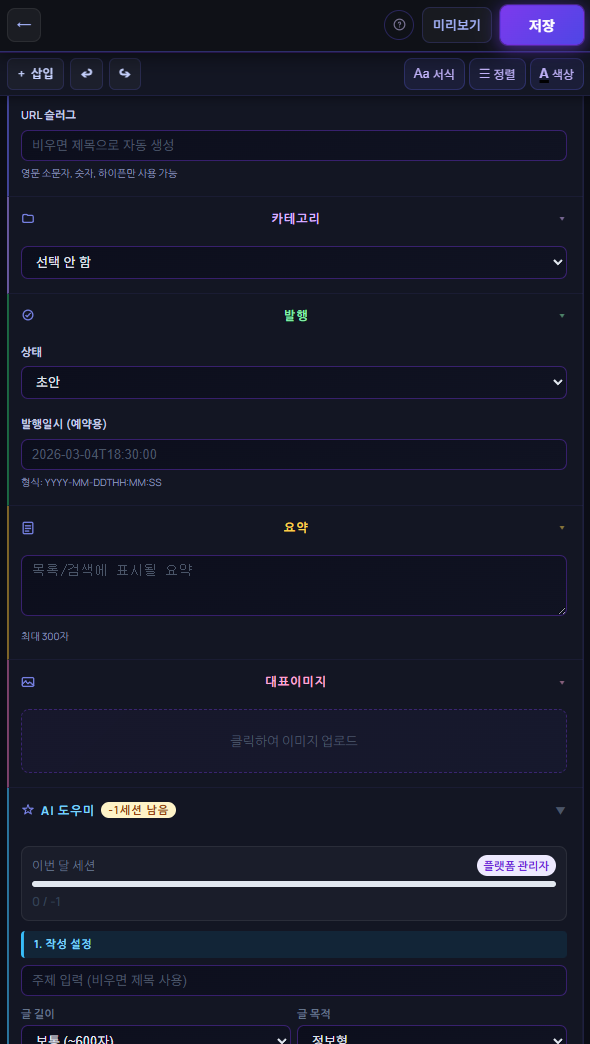Click the 이번 달 세션 progress bar

(x=294, y=885)
